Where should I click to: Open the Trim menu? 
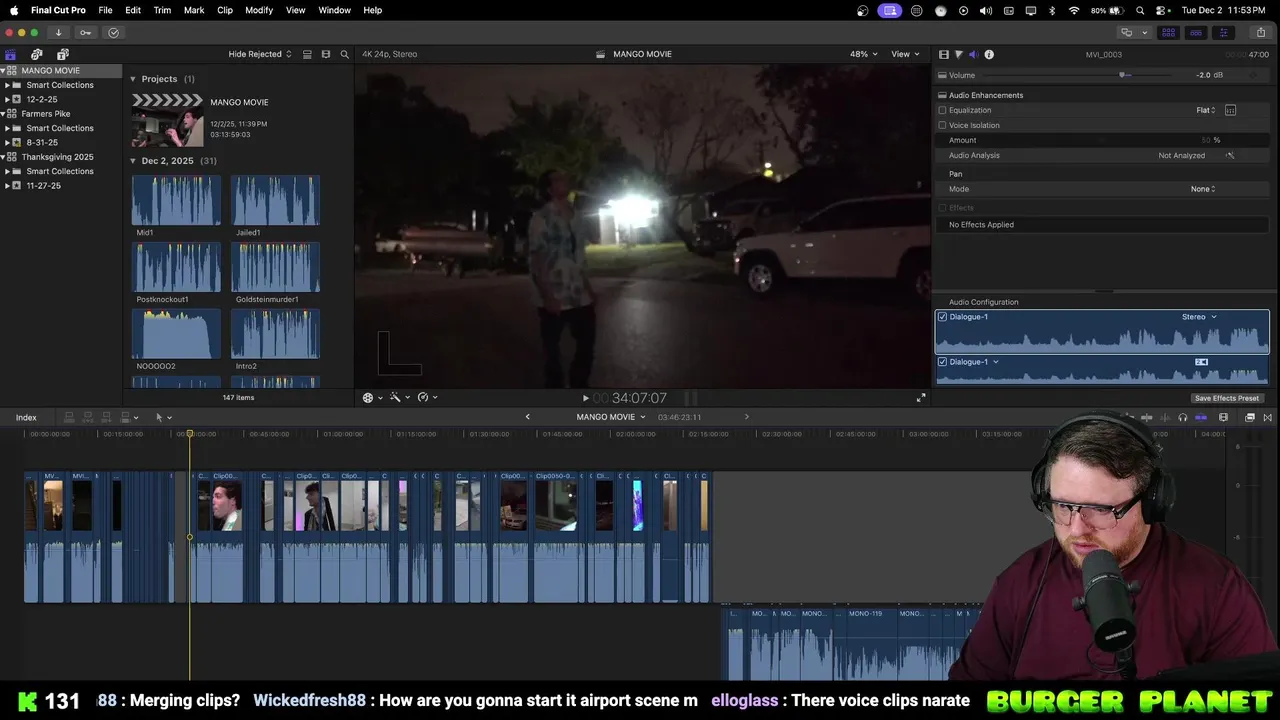tap(162, 10)
